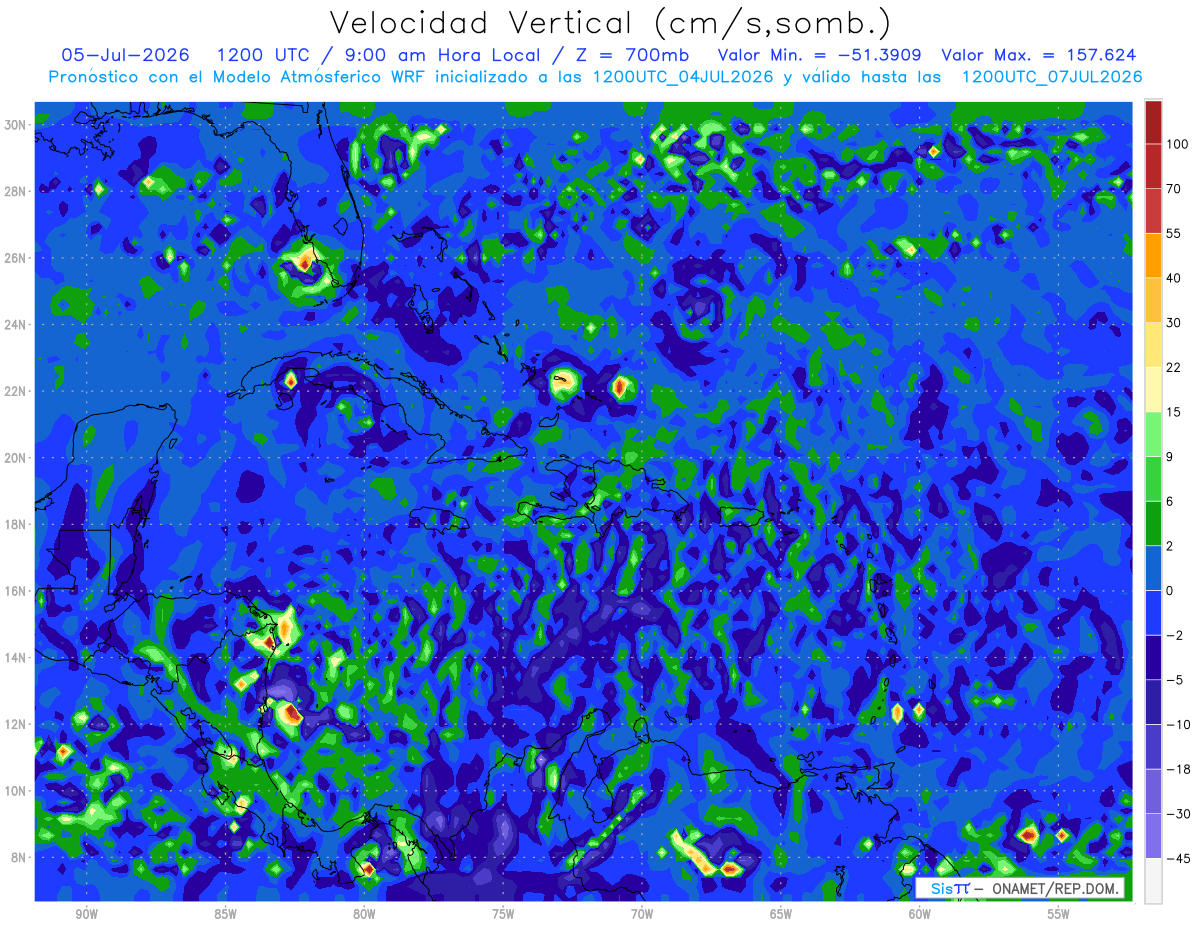Image resolution: width=1200 pixels, height=927 pixels.
Task: Click the colorbar value label '6'
Action: 1170,502
